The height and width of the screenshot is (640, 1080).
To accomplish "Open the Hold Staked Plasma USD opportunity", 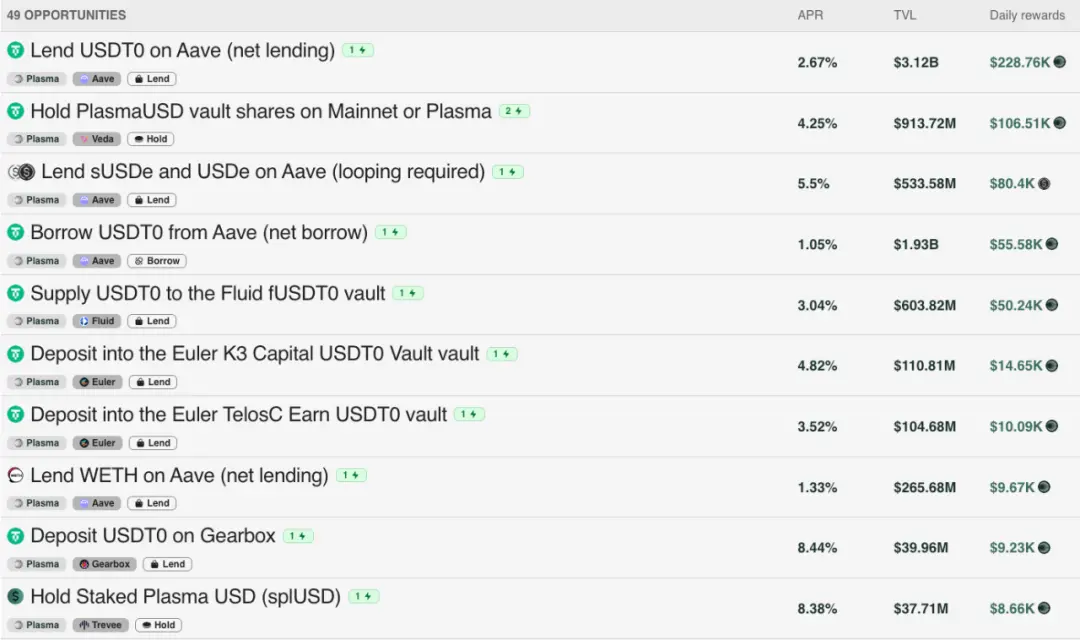I will tap(180, 596).
